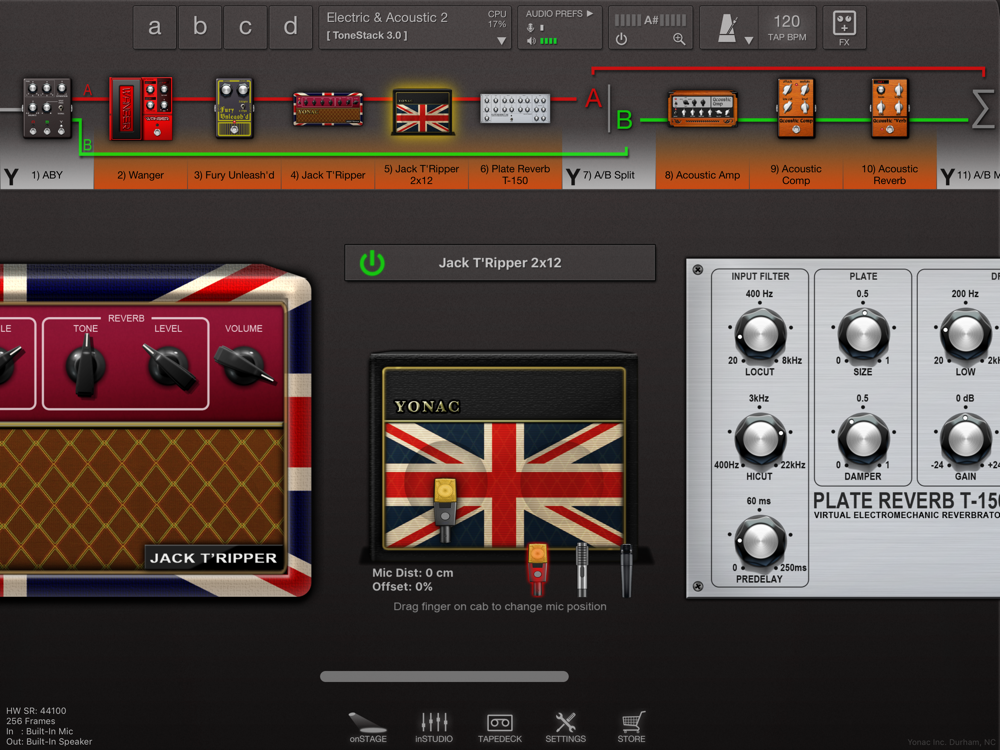Select the '10) Acoustic Reverb' chain label
1000x750 pixels.
(x=890, y=175)
